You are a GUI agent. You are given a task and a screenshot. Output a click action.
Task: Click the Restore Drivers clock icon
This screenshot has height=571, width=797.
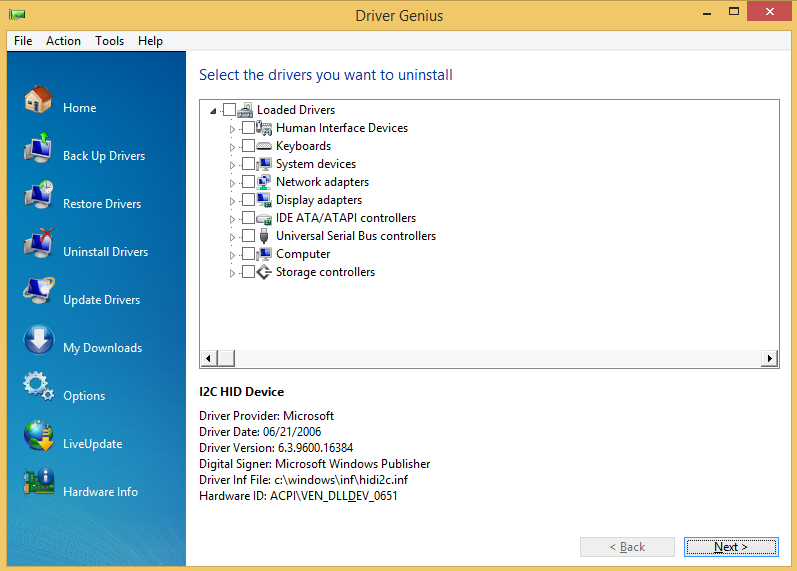click(x=39, y=195)
